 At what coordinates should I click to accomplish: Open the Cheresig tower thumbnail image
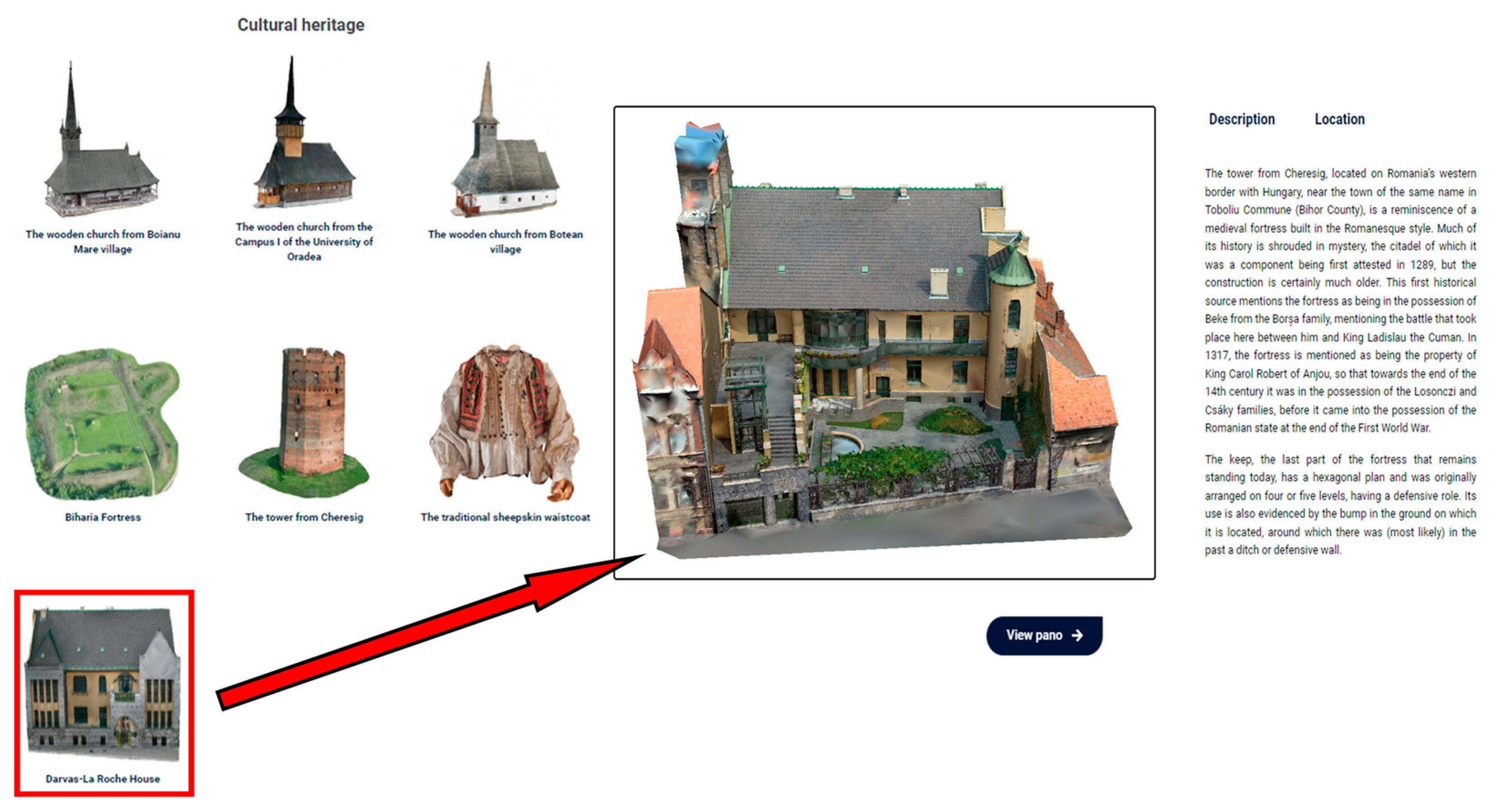[304, 422]
